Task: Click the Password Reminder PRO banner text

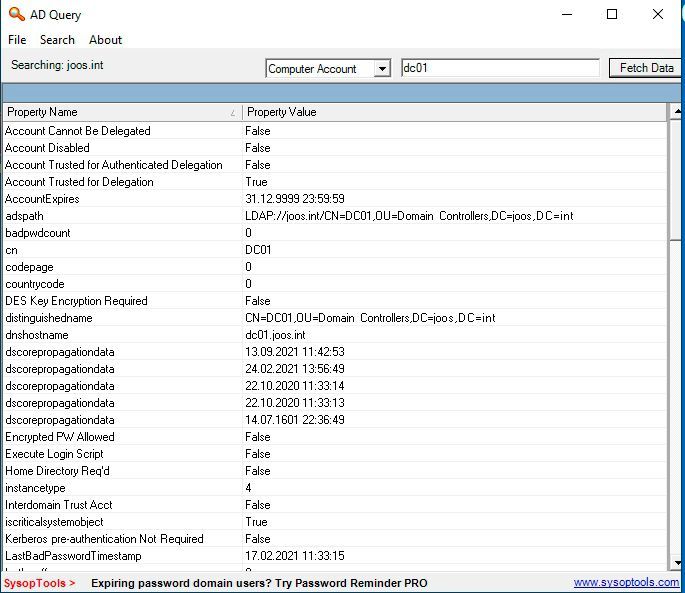Action: tap(259, 583)
